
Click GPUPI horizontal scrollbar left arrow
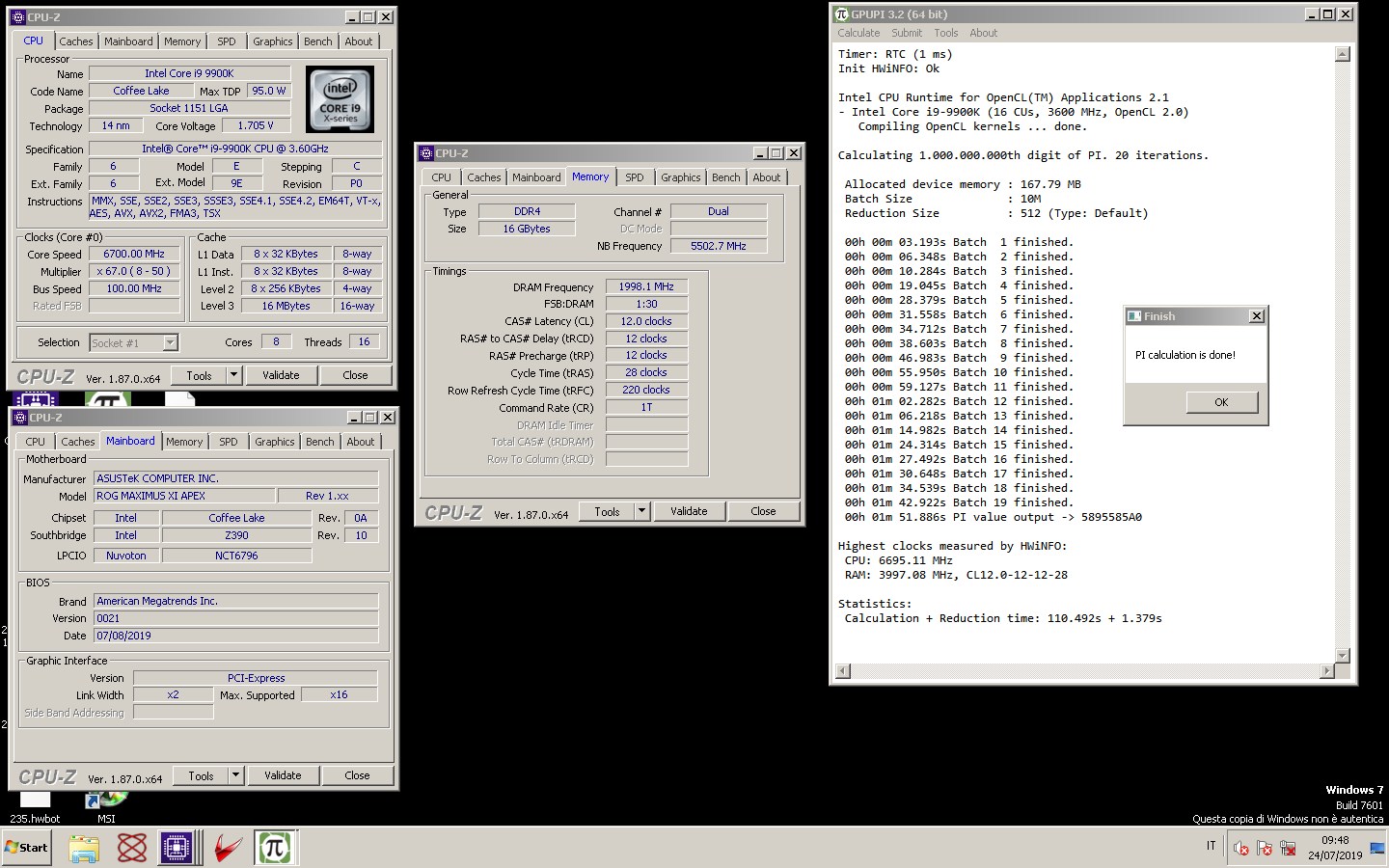tap(842, 671)
